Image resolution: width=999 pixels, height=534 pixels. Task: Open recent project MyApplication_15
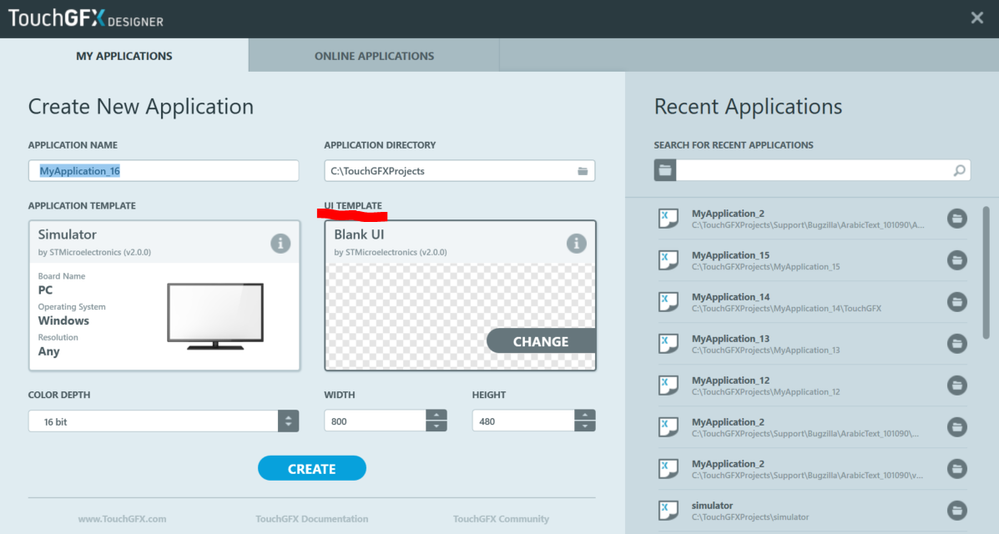coord(812,260)
